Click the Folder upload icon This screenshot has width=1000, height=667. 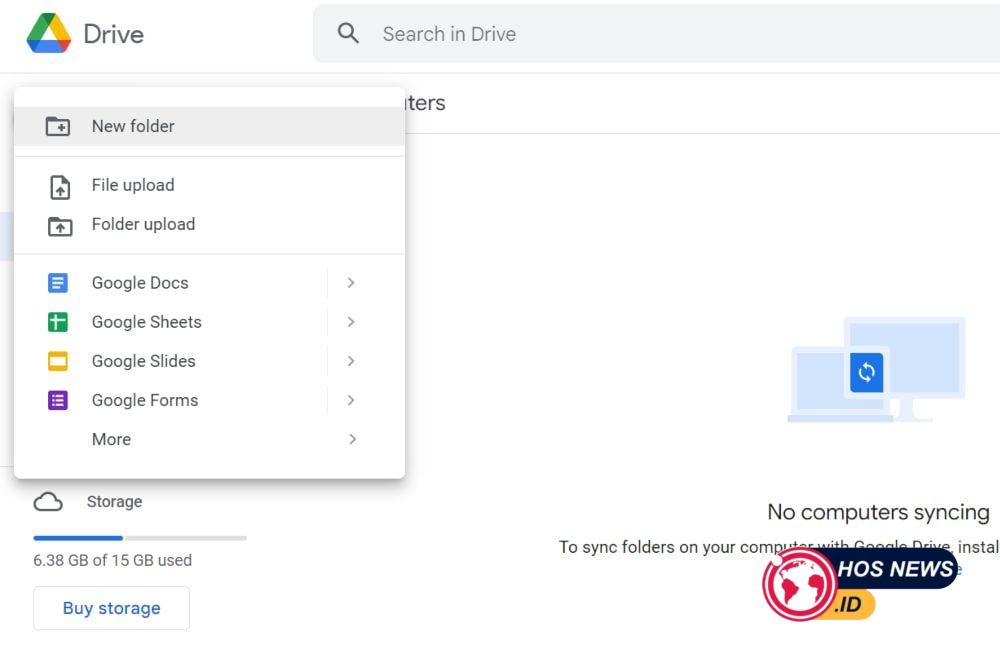(x=60, y=226)
